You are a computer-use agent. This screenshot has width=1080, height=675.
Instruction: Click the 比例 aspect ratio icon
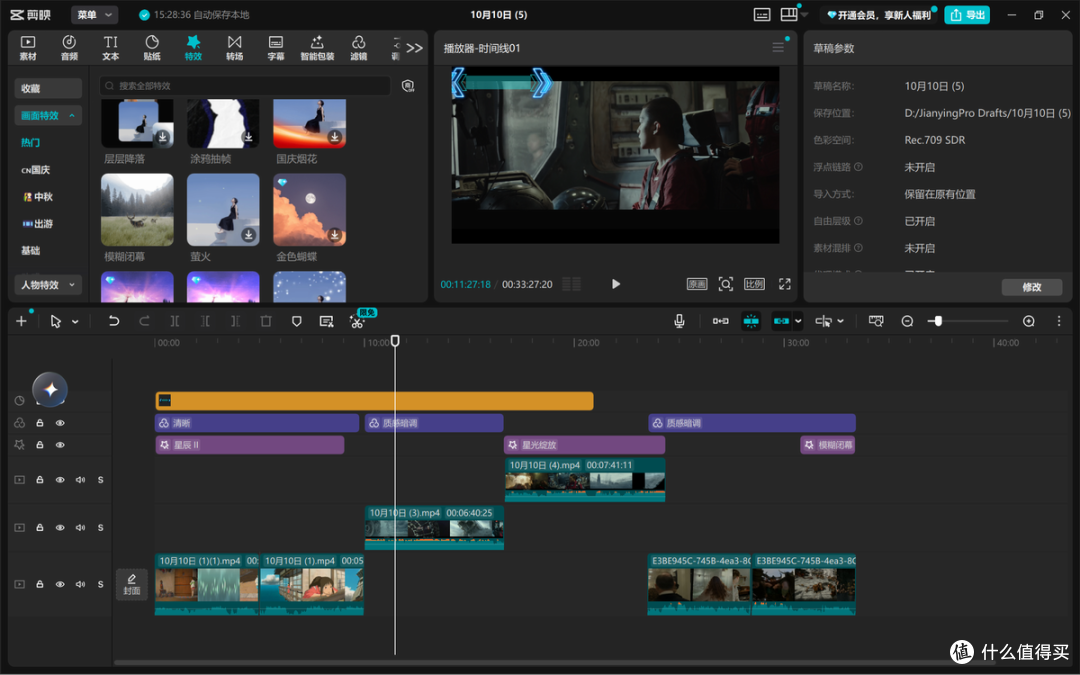pyautogui.click(x=754, y=284)
